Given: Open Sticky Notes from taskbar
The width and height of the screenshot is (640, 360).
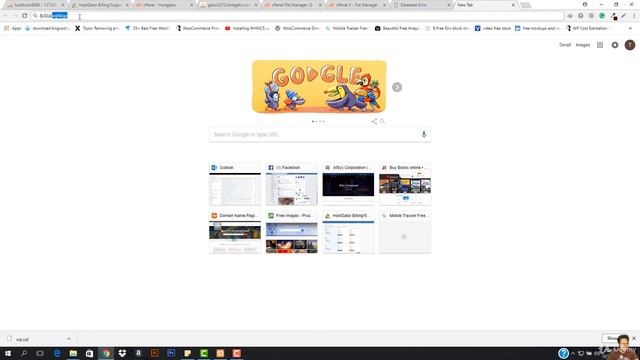Looking at the screenshot, I should pos(187,353).
